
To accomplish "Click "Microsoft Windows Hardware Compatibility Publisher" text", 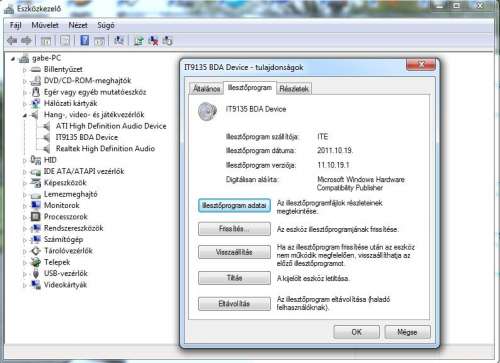I will tap(361, 184).
